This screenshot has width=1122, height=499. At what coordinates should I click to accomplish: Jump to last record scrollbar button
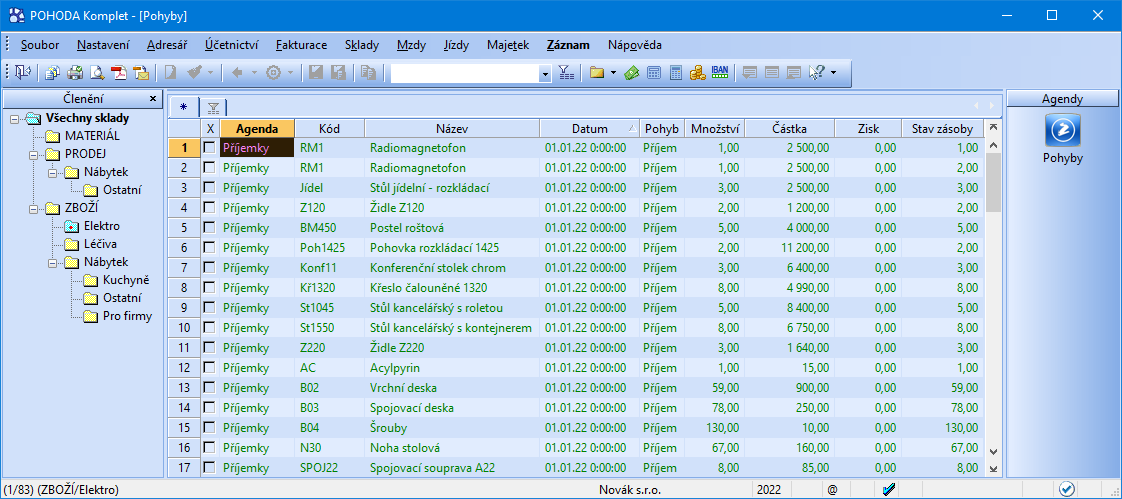pos(993,469)
